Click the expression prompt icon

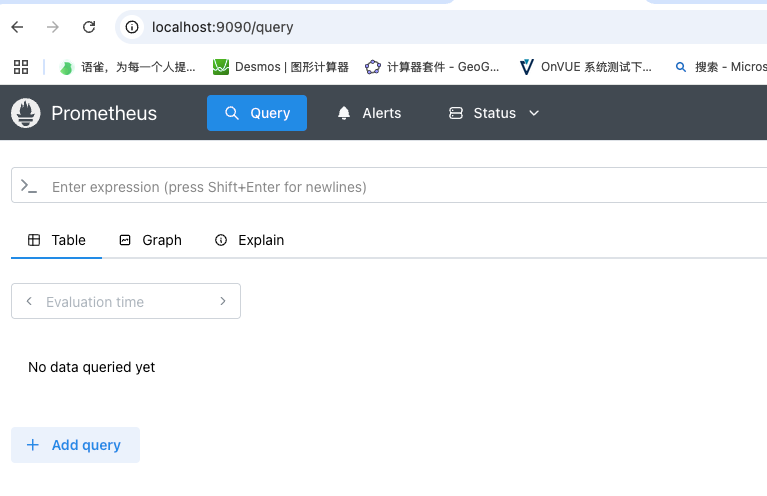pos(29,186)
